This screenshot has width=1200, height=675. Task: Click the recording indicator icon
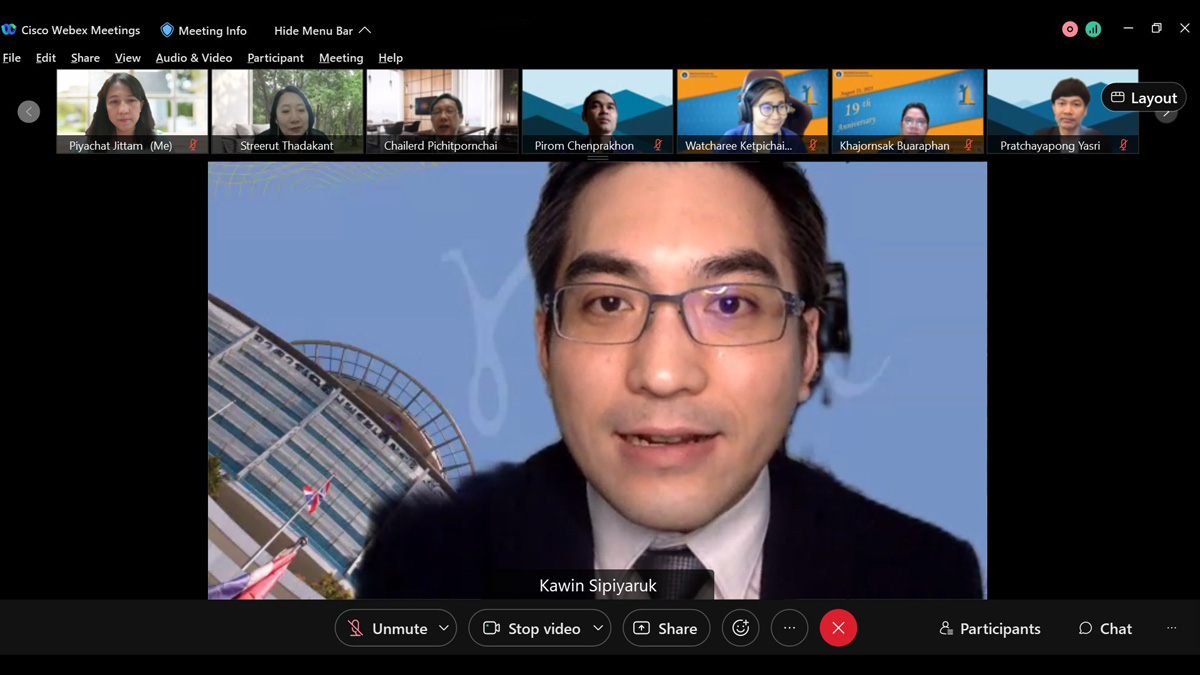pyautogui.click(x=1069, y=30)
